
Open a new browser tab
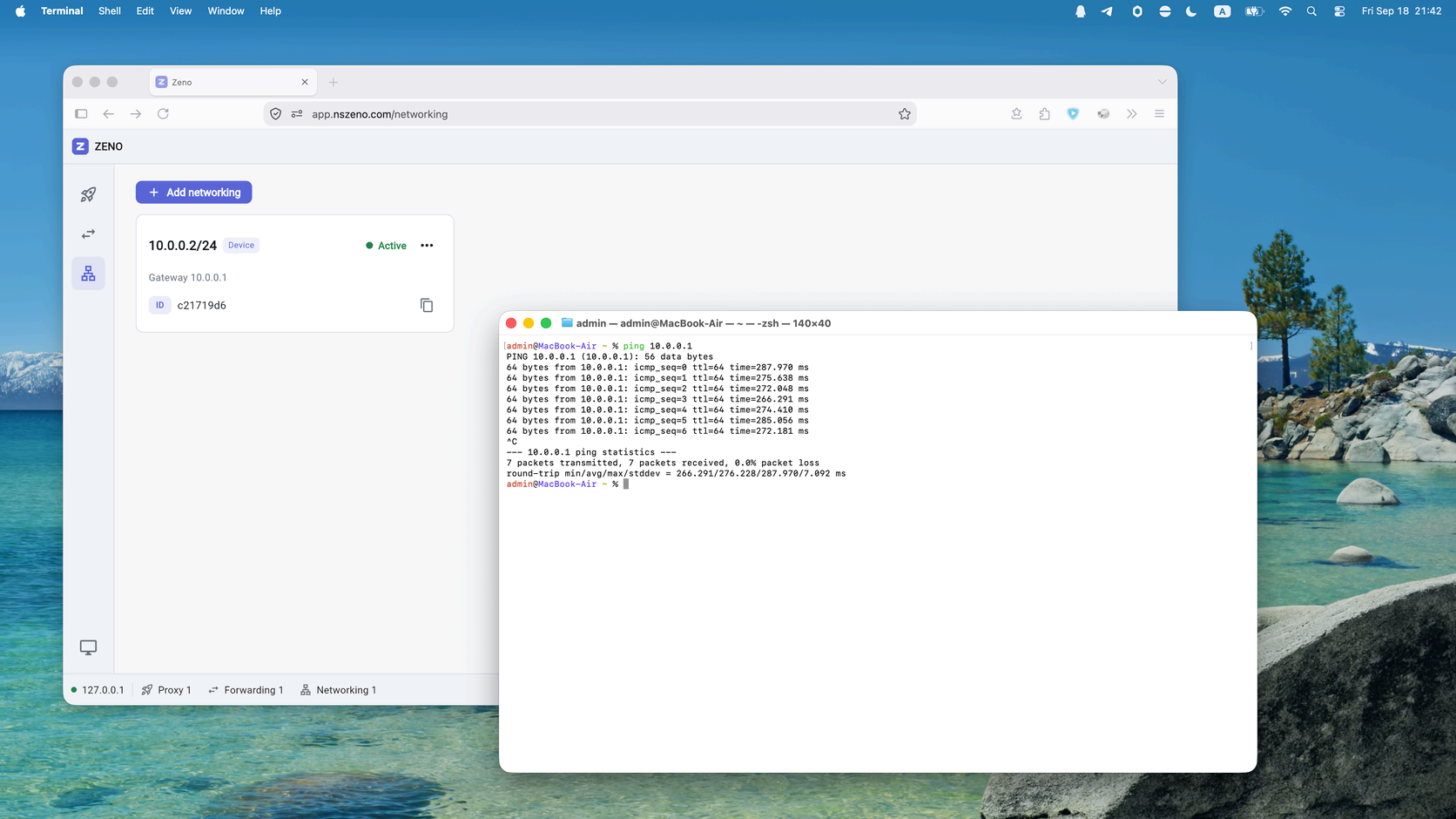(x=334, y=83)
